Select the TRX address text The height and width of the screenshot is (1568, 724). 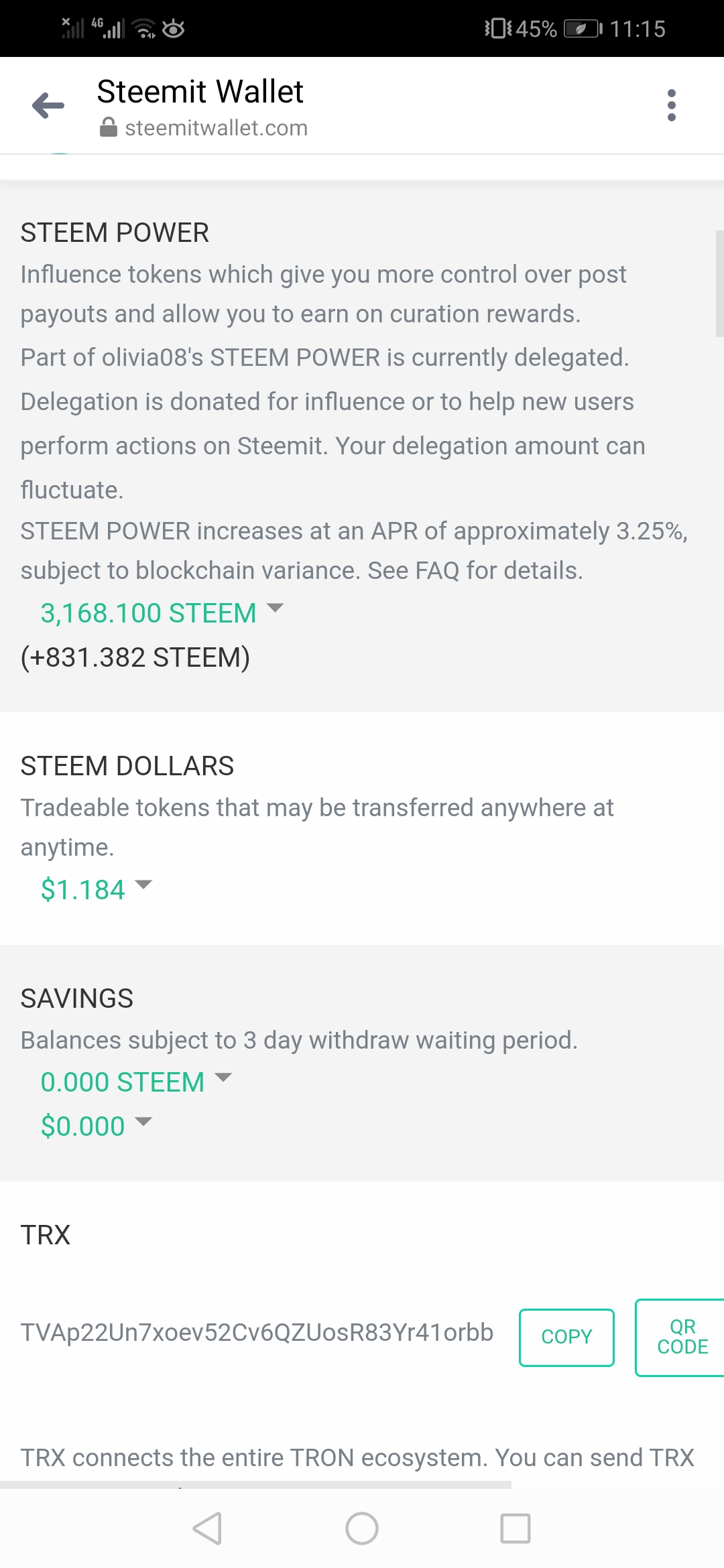click(257, 1332)
